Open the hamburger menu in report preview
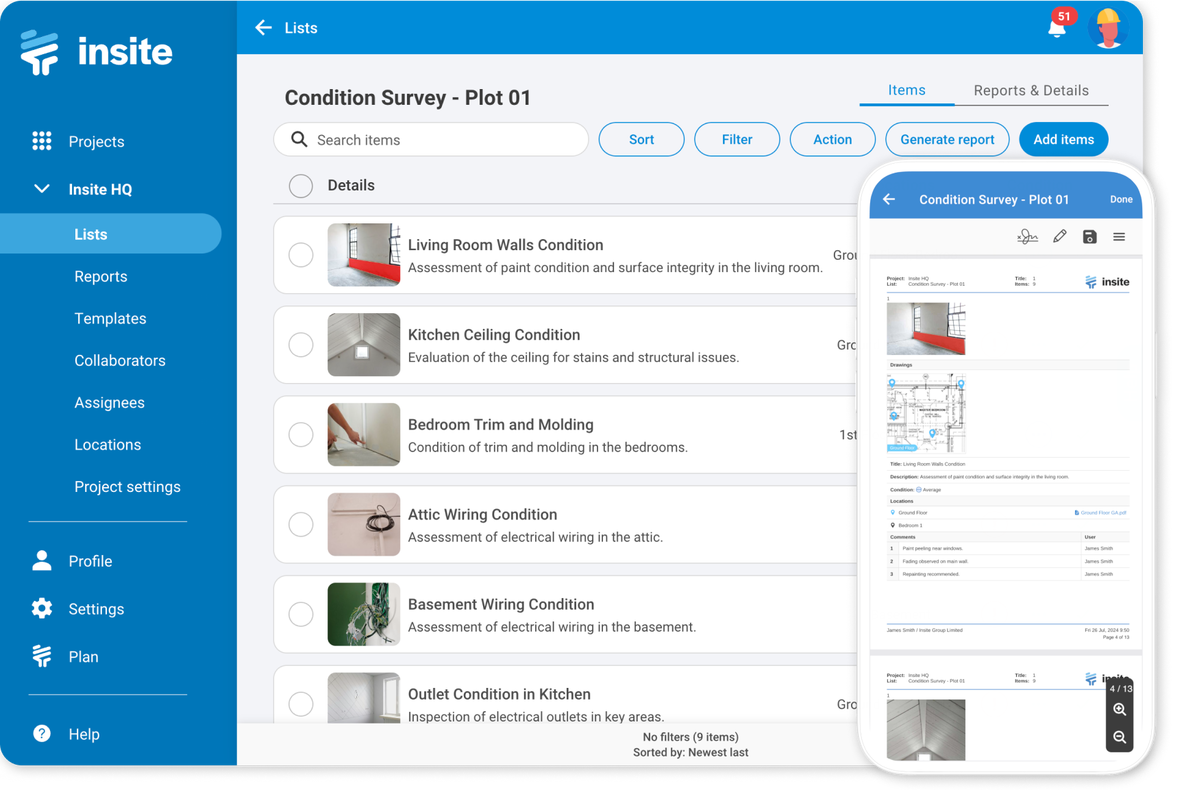The image size is (1184, 790). coord(1119,237)
